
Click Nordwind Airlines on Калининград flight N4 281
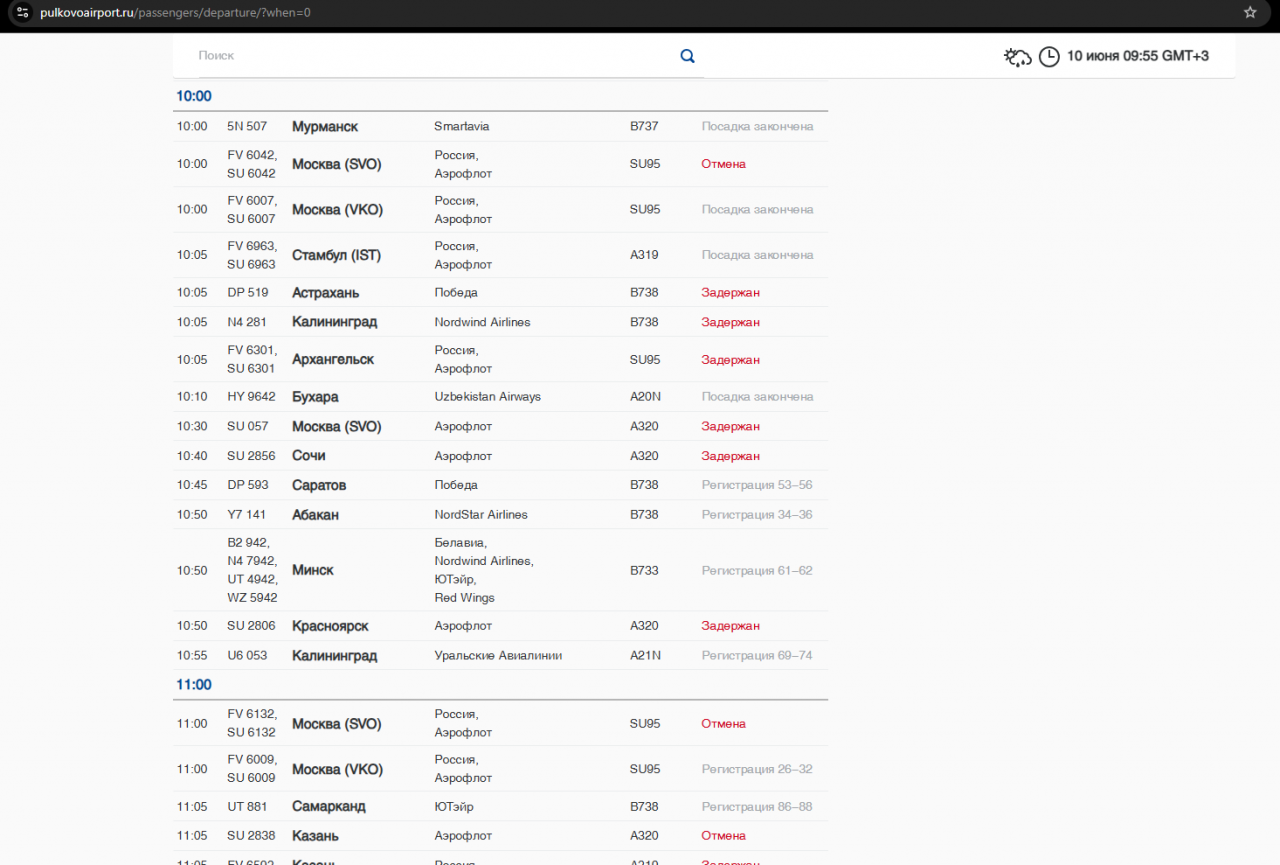pos(482,322)
